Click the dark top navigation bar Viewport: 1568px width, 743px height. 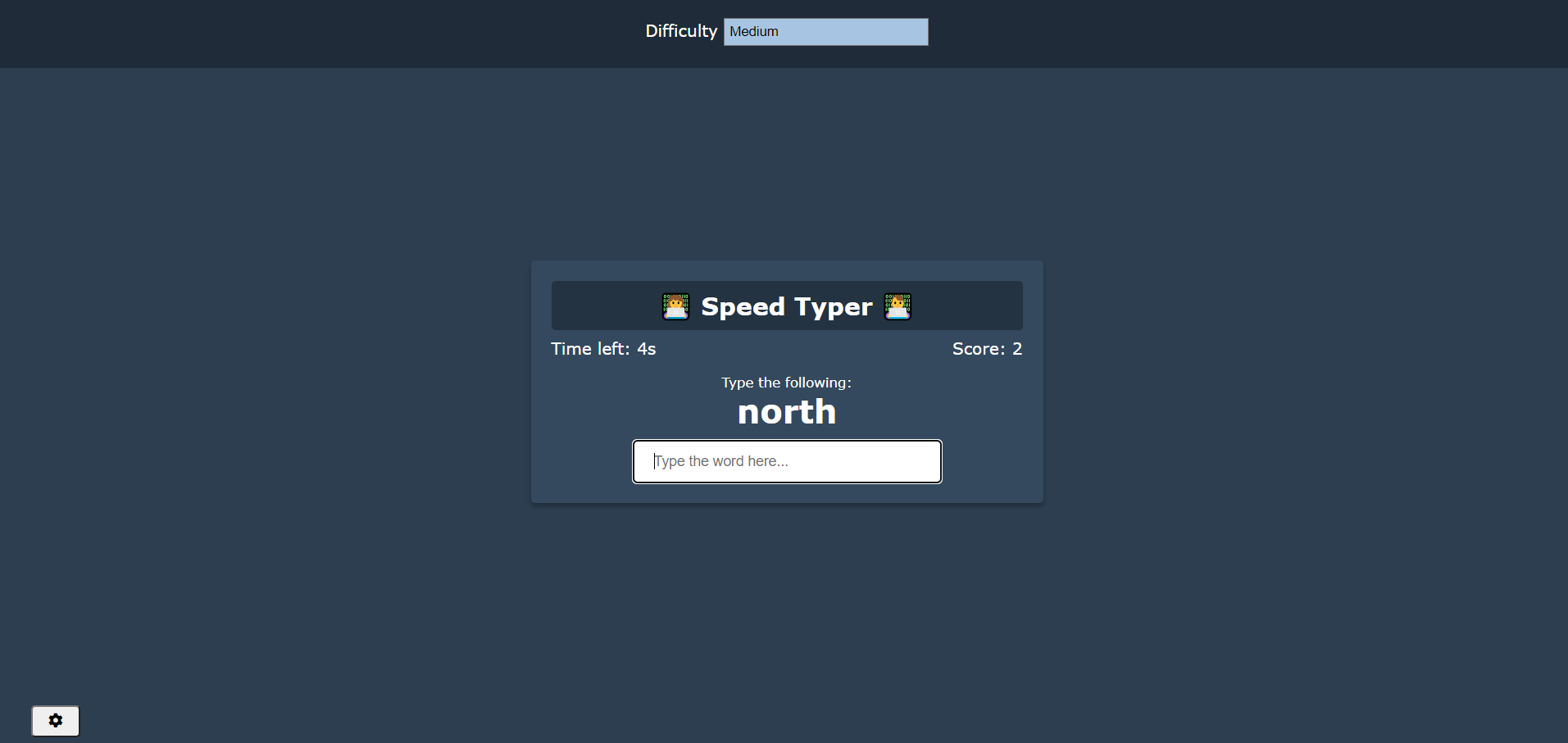tap(328, 33)
